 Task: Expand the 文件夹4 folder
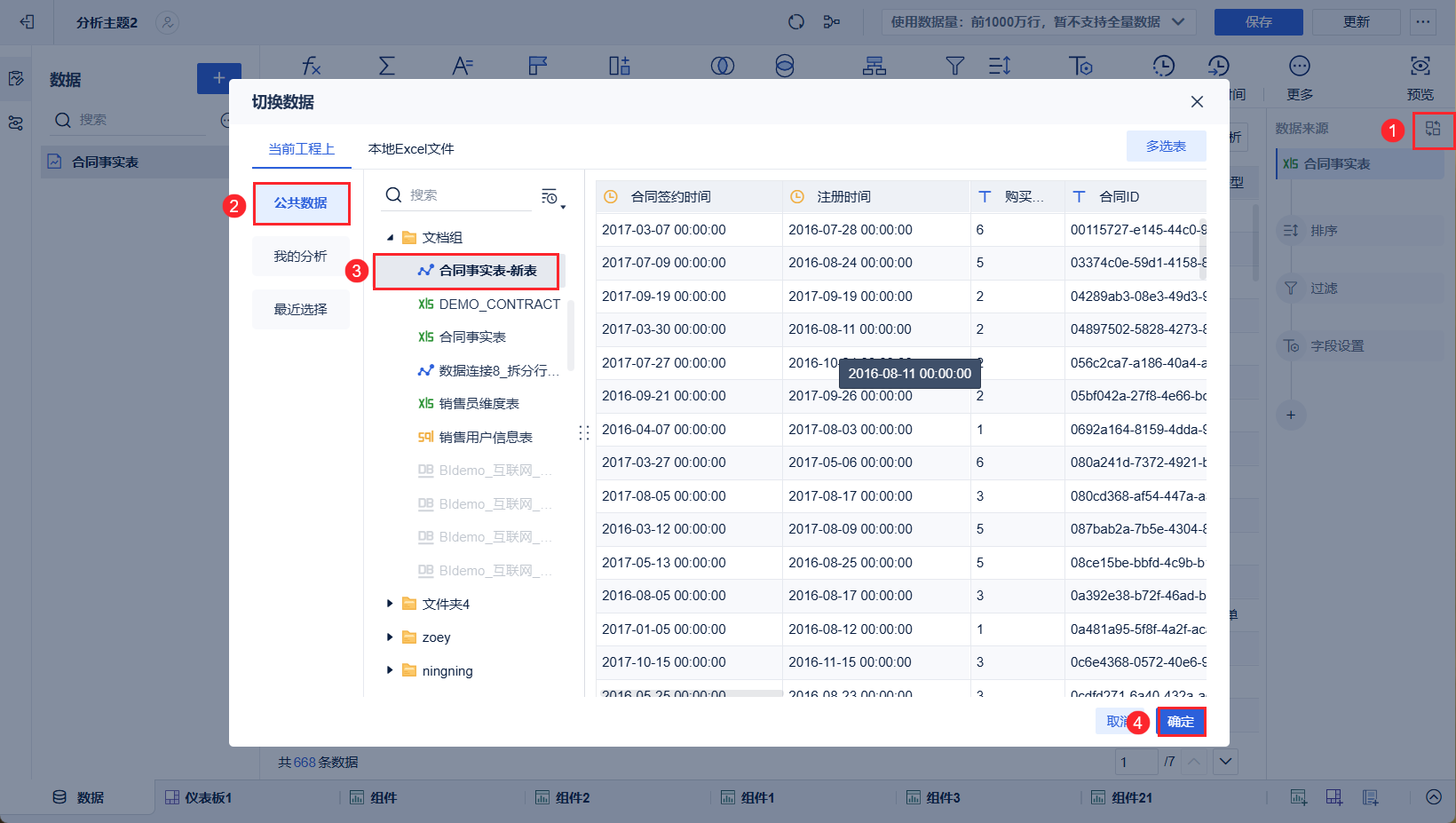click(390, 604)
